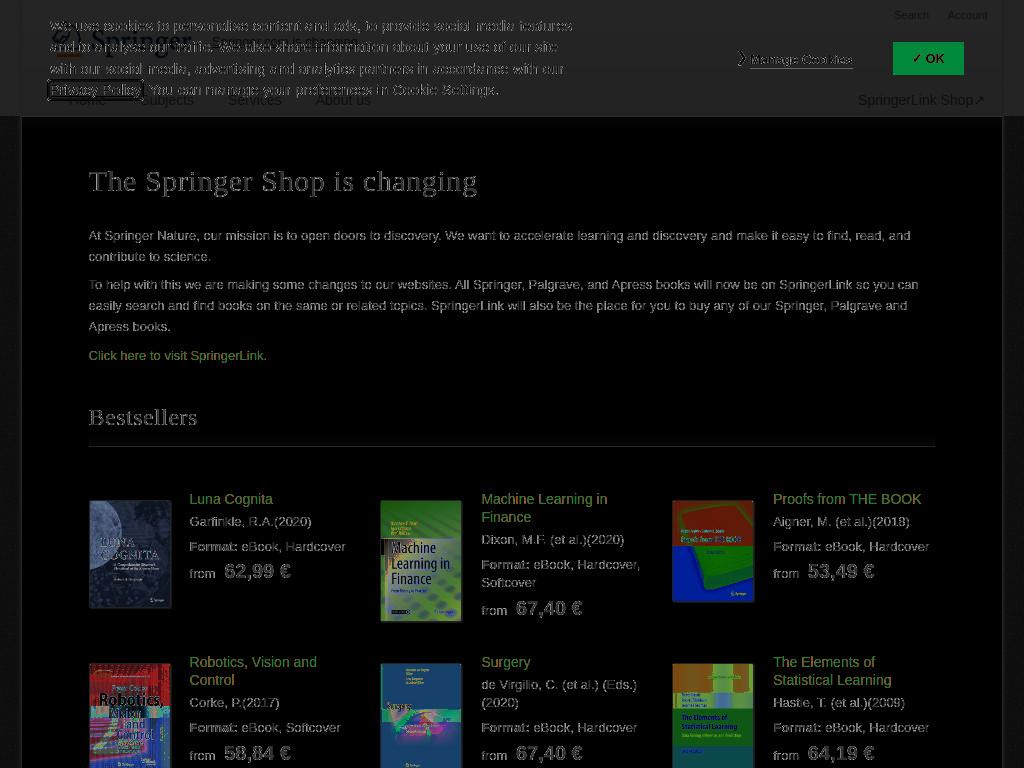Select author text 'Corke, P.(2017)'

234,703
